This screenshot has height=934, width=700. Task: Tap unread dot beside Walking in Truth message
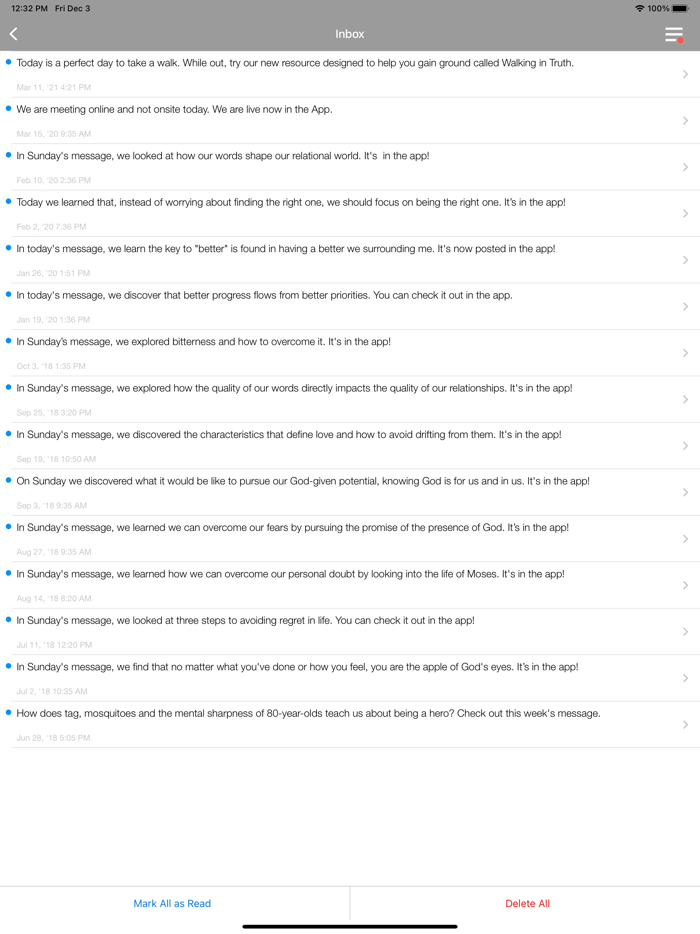[x=9, y=62]
